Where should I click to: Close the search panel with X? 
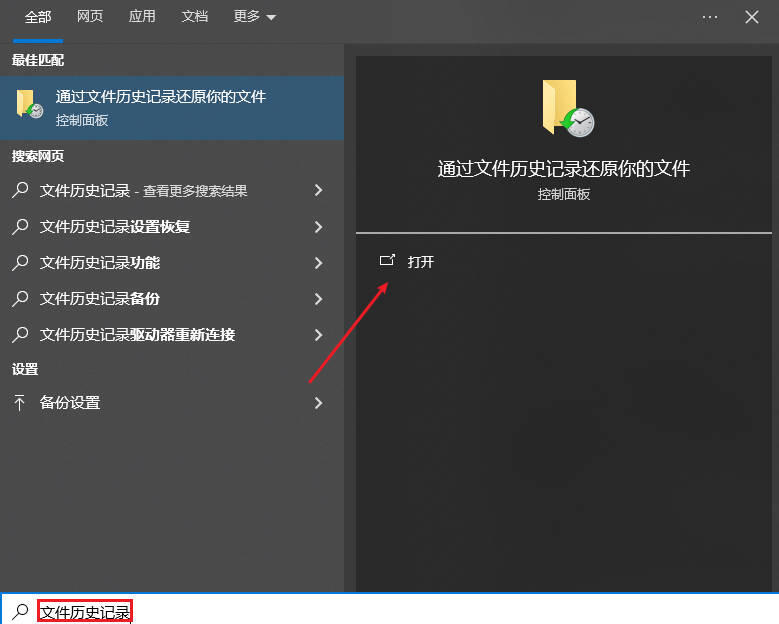click(x=752, y=17)
